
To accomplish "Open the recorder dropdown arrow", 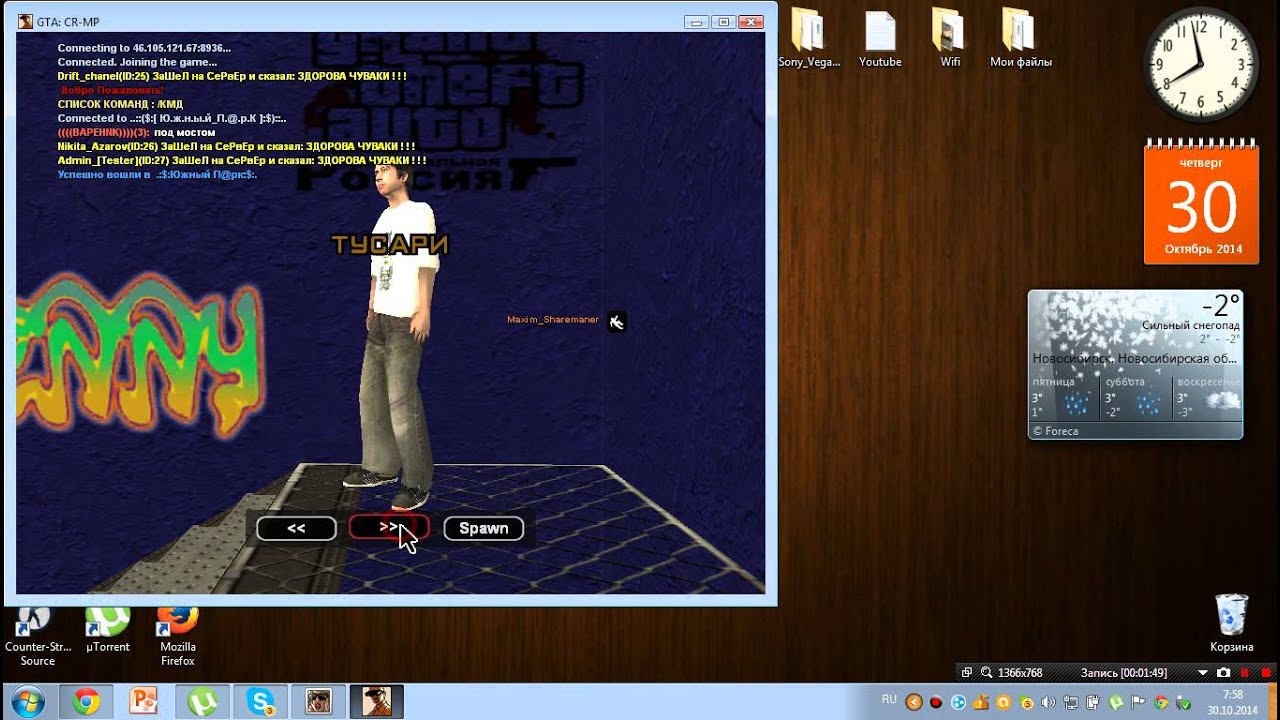I will 1203,673.
